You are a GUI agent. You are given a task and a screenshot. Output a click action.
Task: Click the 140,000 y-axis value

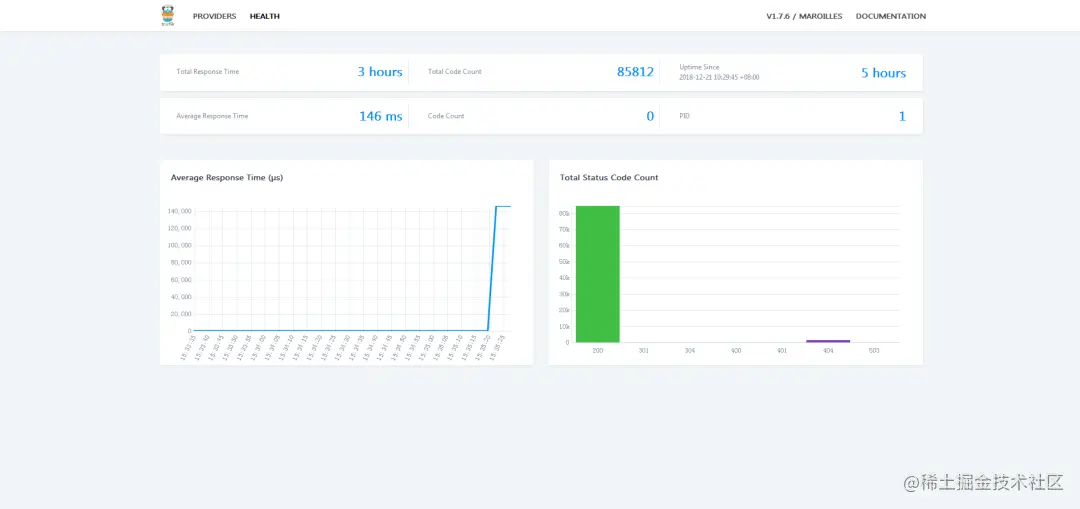coord(179,211)
